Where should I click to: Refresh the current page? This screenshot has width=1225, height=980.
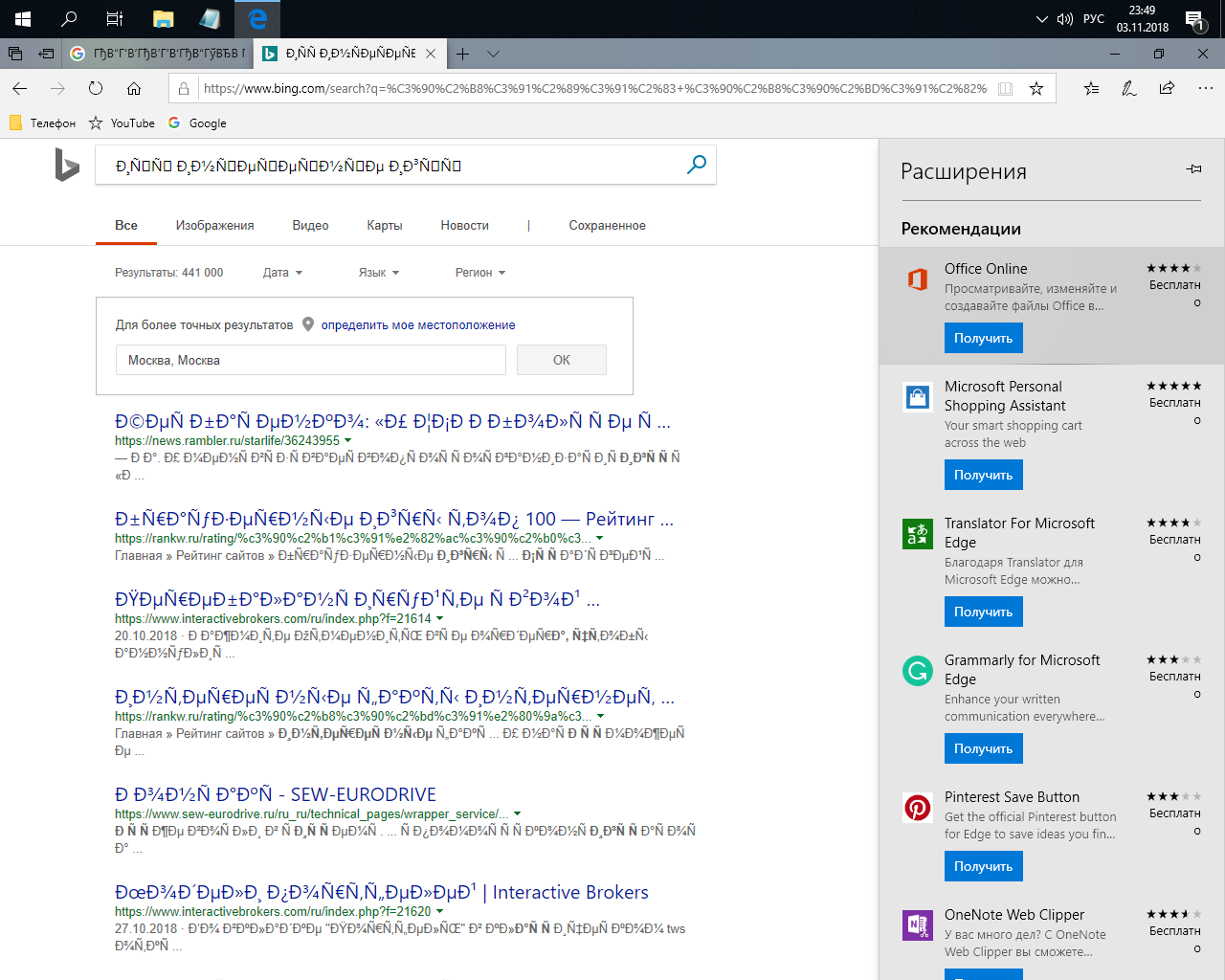(x=96, y=88)
